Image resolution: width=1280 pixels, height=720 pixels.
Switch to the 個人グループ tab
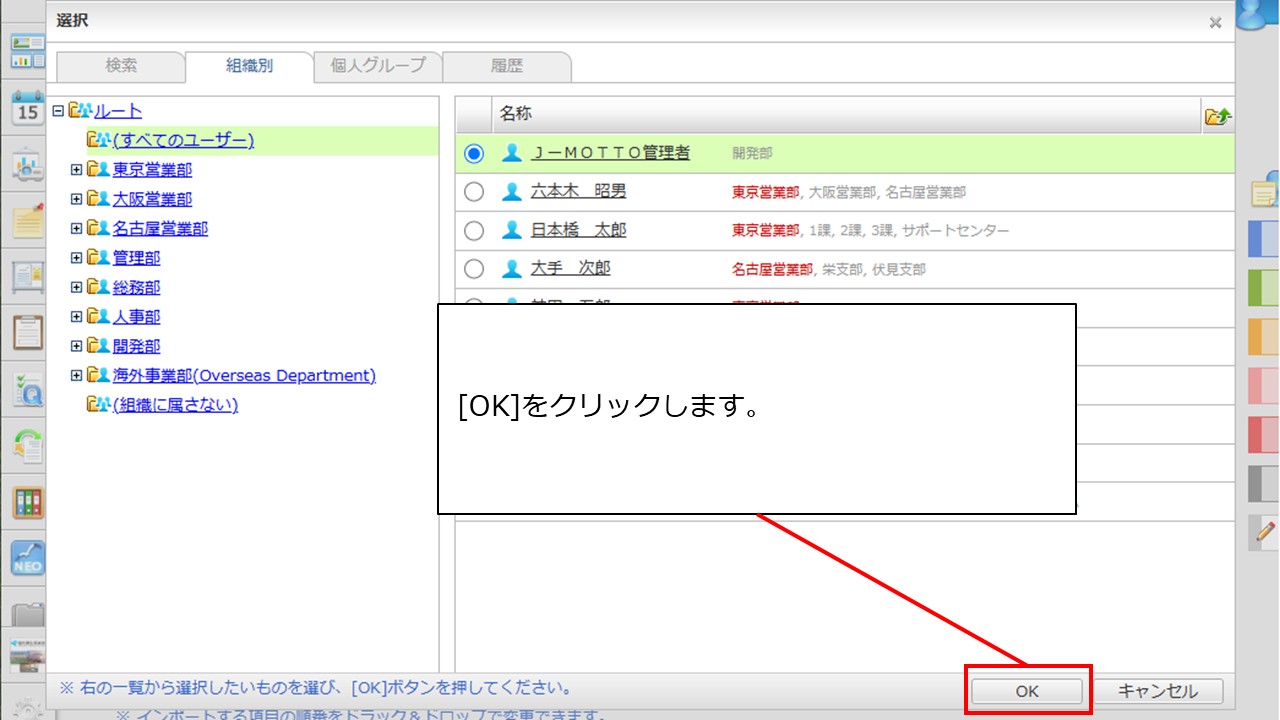(378, 66)
